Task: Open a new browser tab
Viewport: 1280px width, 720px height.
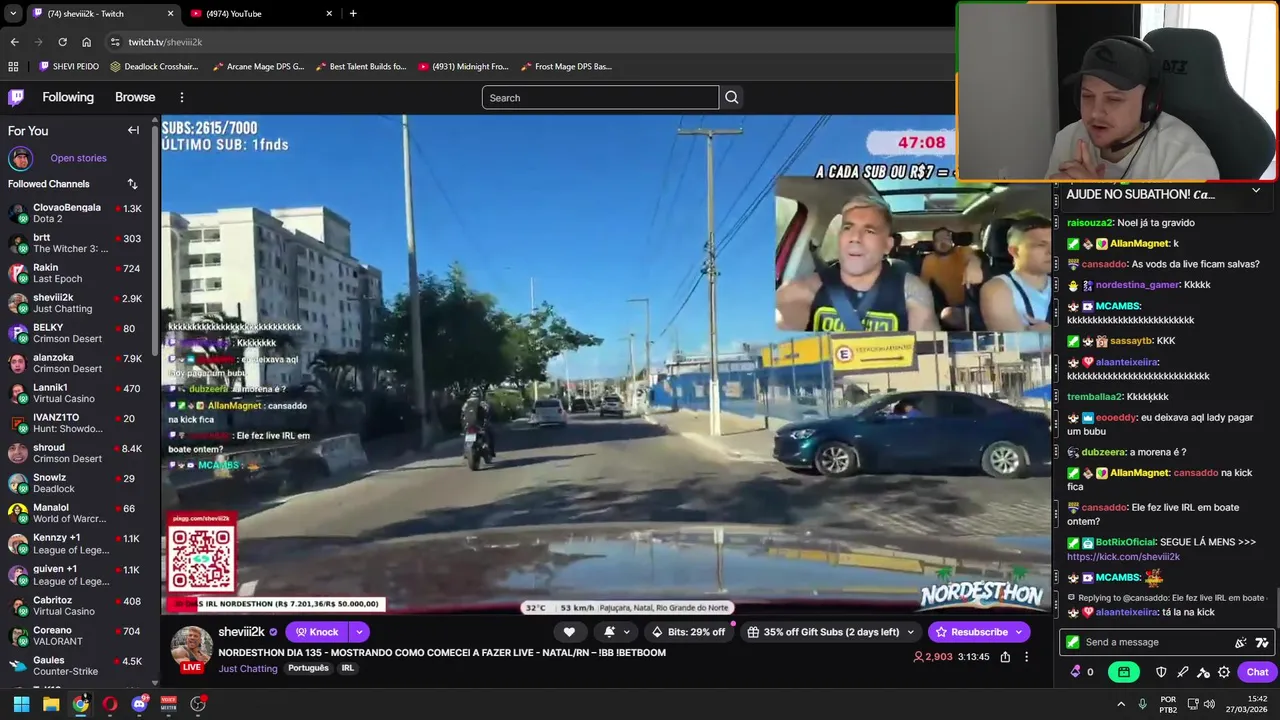Action: point(353,13)
